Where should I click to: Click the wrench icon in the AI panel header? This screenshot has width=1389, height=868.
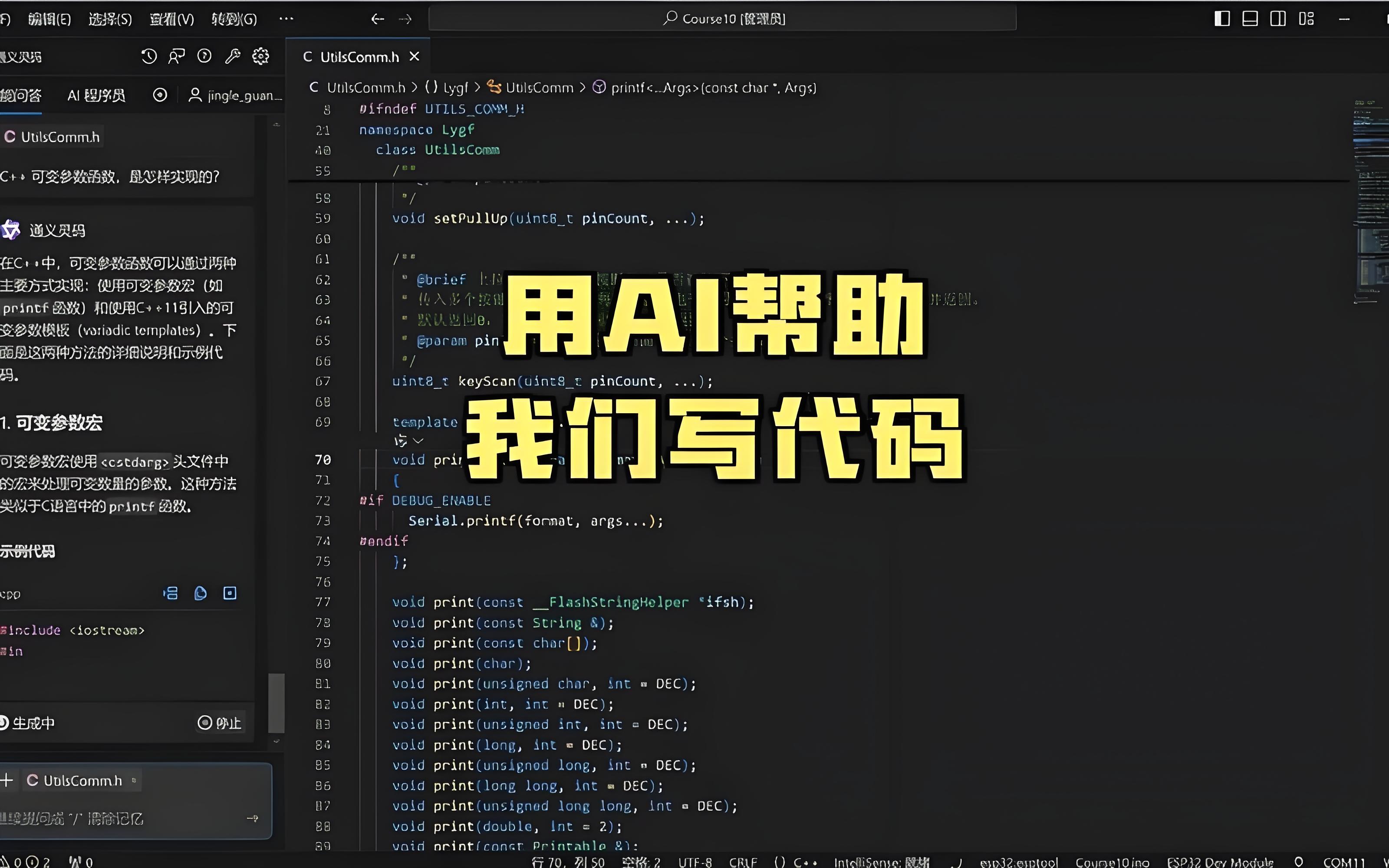coord(233,56)
